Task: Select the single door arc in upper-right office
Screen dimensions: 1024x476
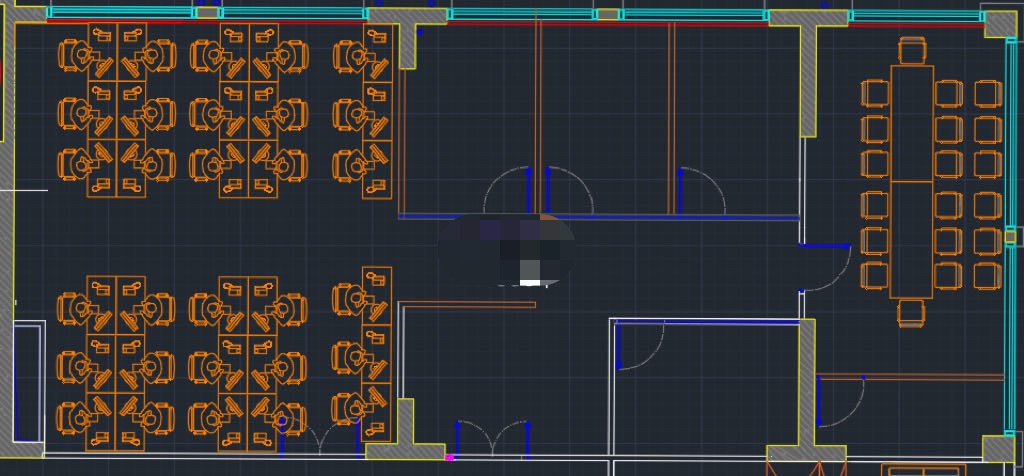Action: [703, 191]
